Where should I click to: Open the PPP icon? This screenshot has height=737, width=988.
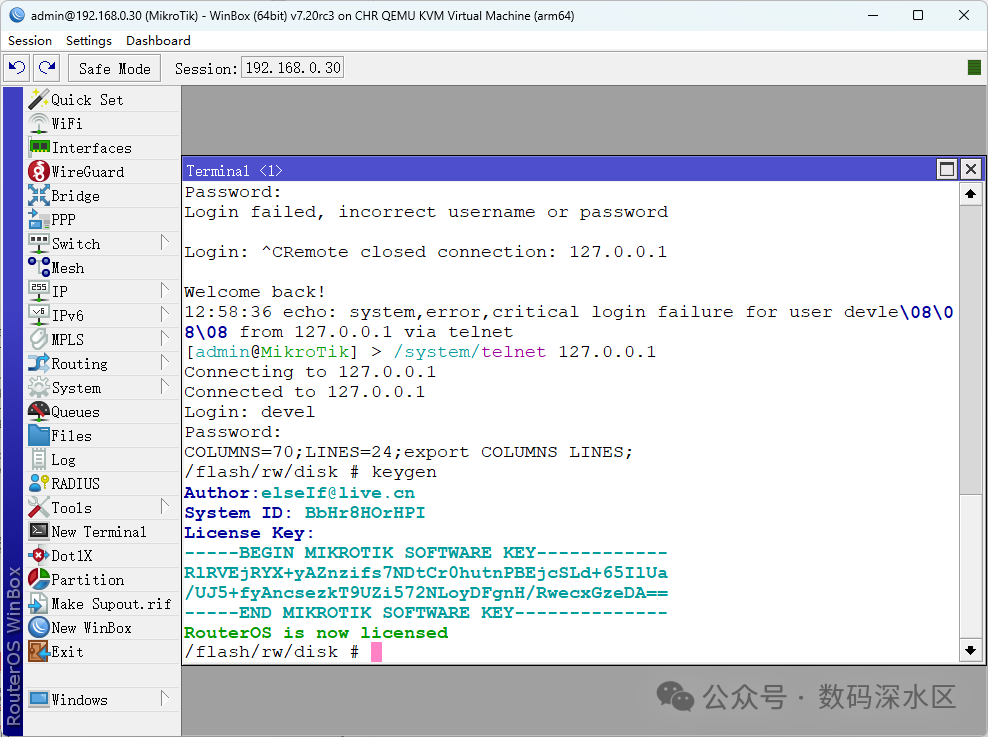(38, 219)
